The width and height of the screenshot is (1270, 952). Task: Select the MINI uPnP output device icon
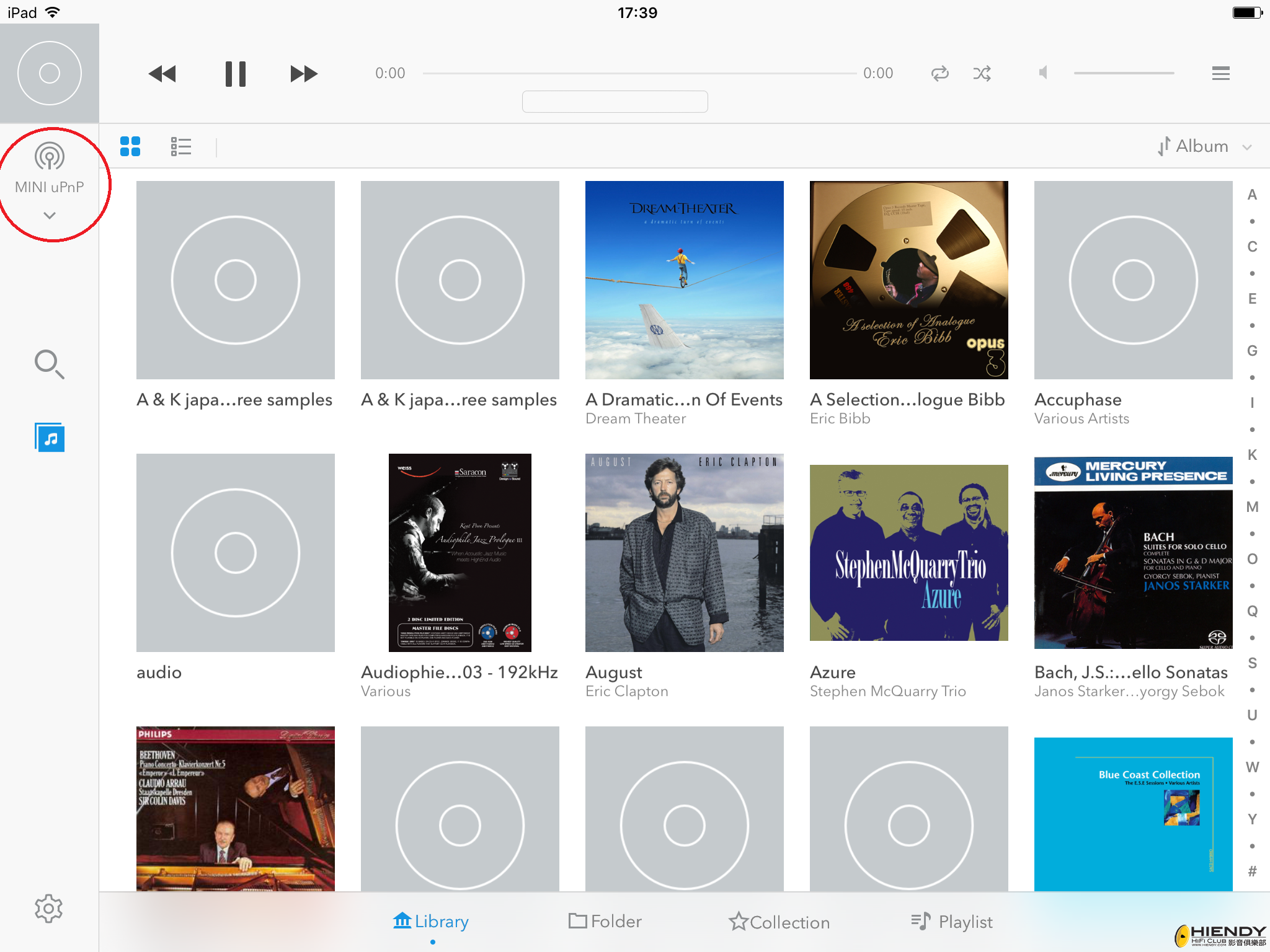tap(50, 156)
